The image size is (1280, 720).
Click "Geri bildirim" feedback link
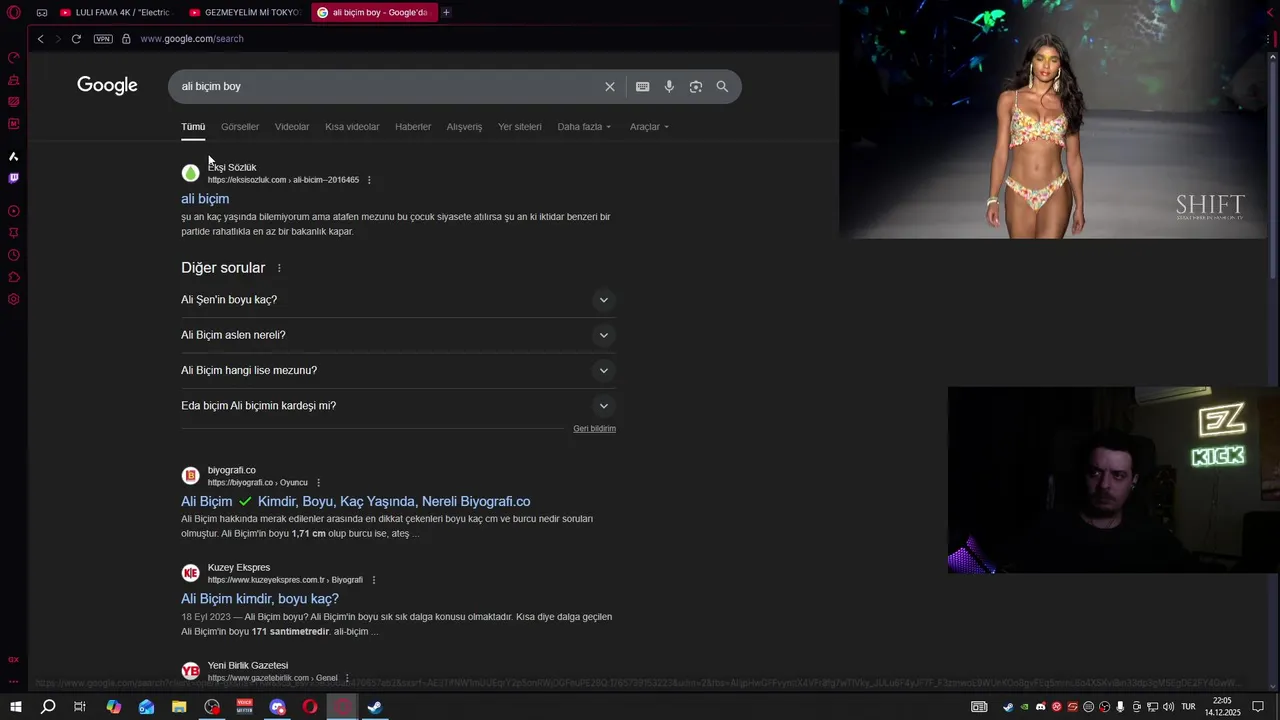tap(594, 429)
